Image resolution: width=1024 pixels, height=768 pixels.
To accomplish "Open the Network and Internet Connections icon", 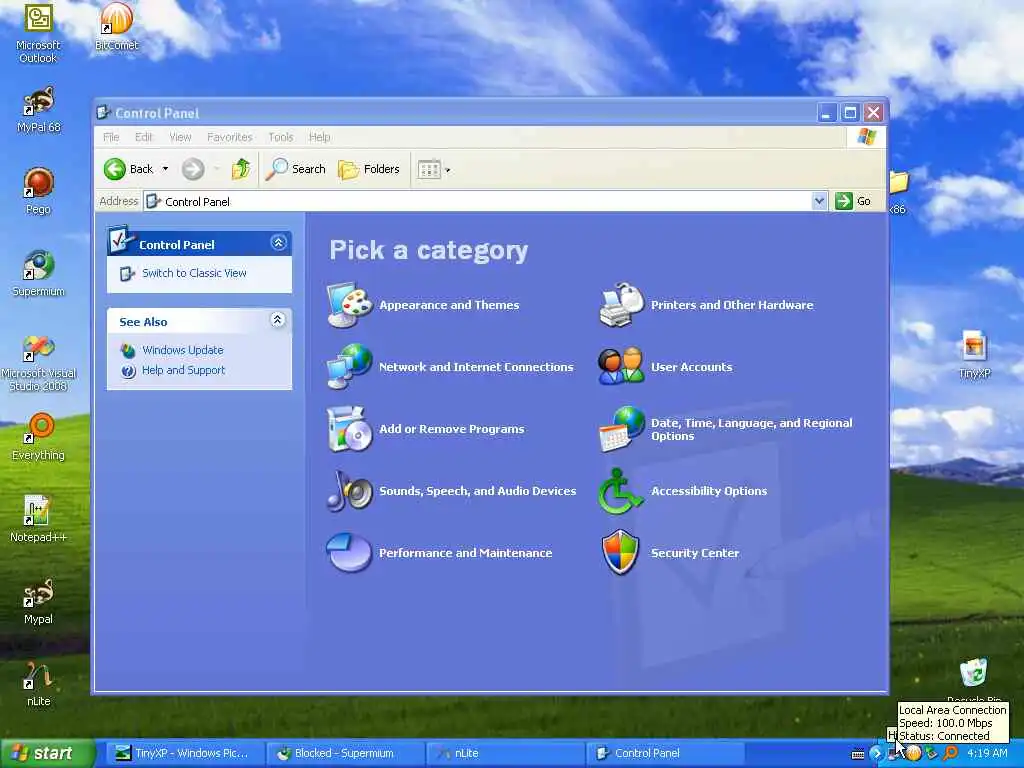I will tap(349, 366).
